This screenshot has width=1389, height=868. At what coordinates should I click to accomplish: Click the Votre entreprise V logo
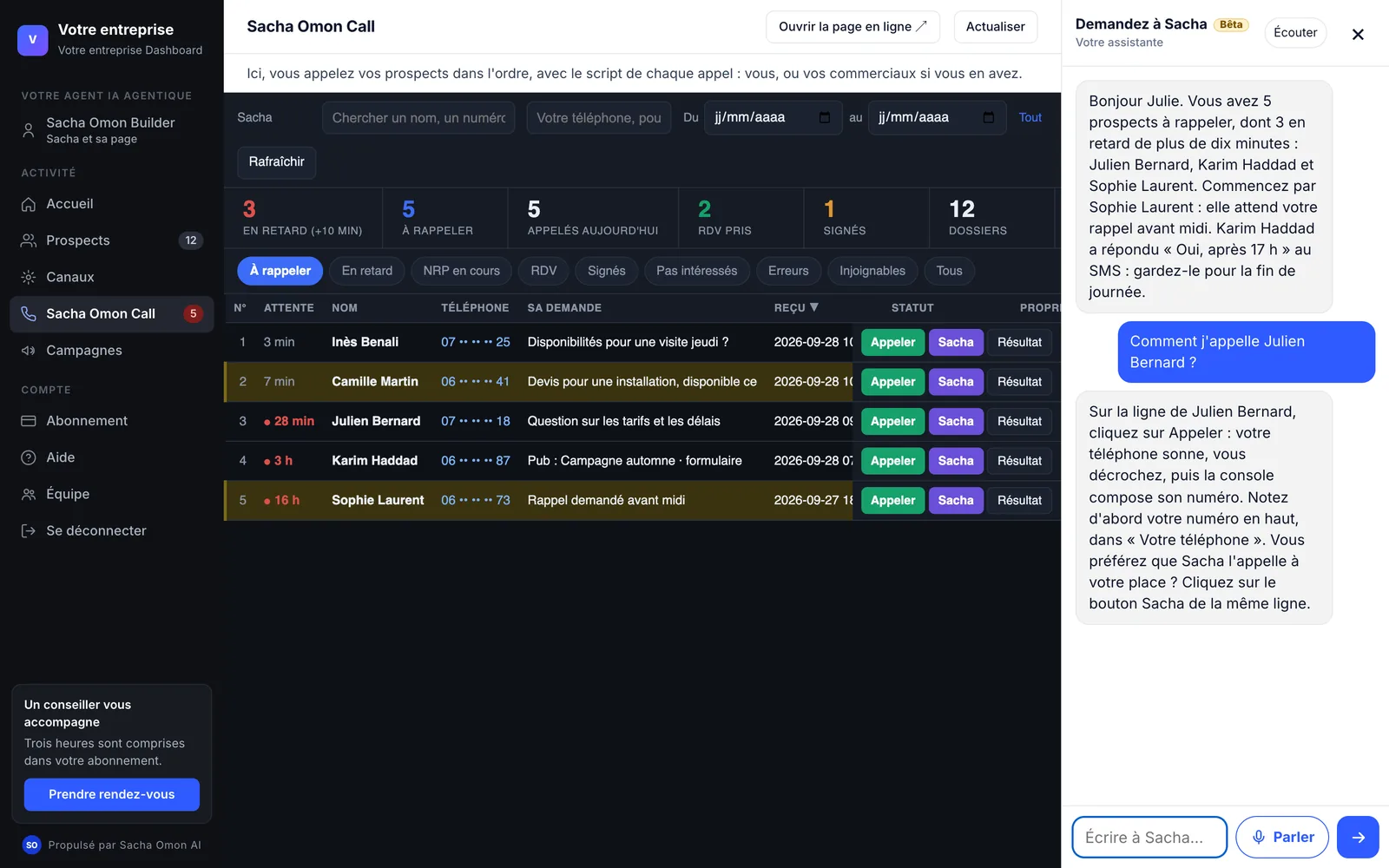pyautogui.click(x=33, y=39)
